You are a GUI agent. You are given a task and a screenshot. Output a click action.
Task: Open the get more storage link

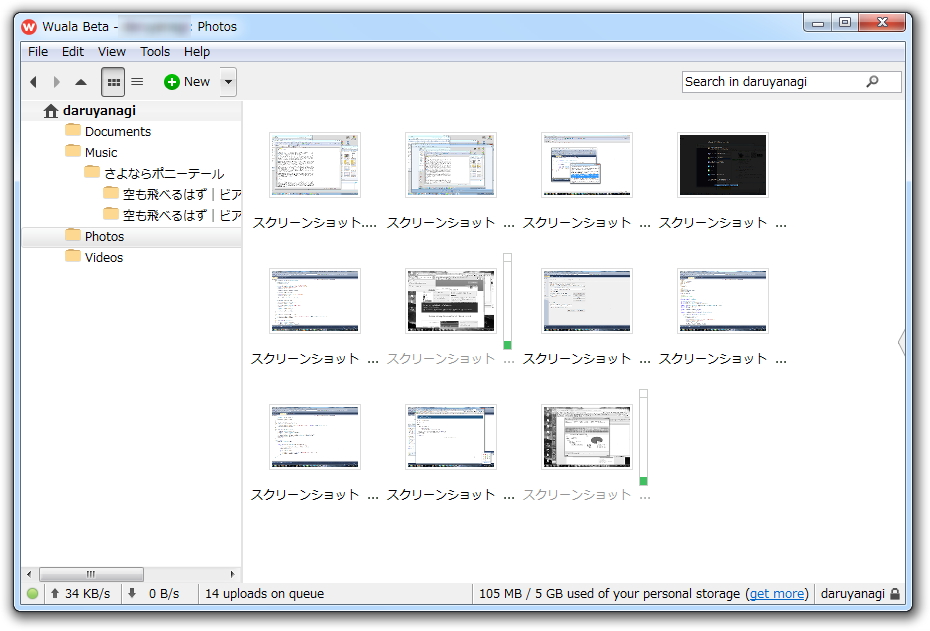tap(777, 593)
